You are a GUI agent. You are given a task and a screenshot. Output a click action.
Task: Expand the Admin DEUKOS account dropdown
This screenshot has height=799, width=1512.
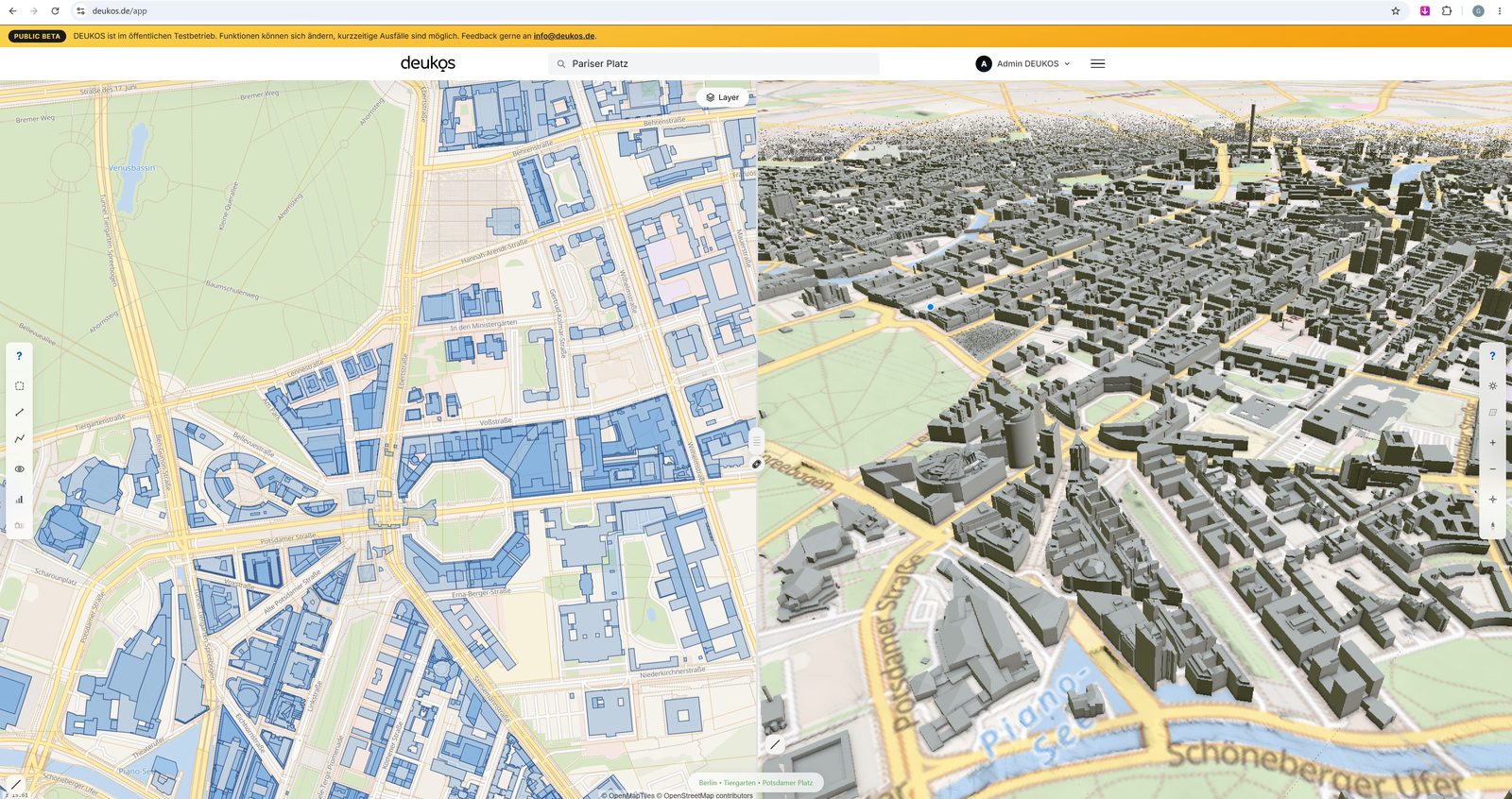[x=1024, y=63]
